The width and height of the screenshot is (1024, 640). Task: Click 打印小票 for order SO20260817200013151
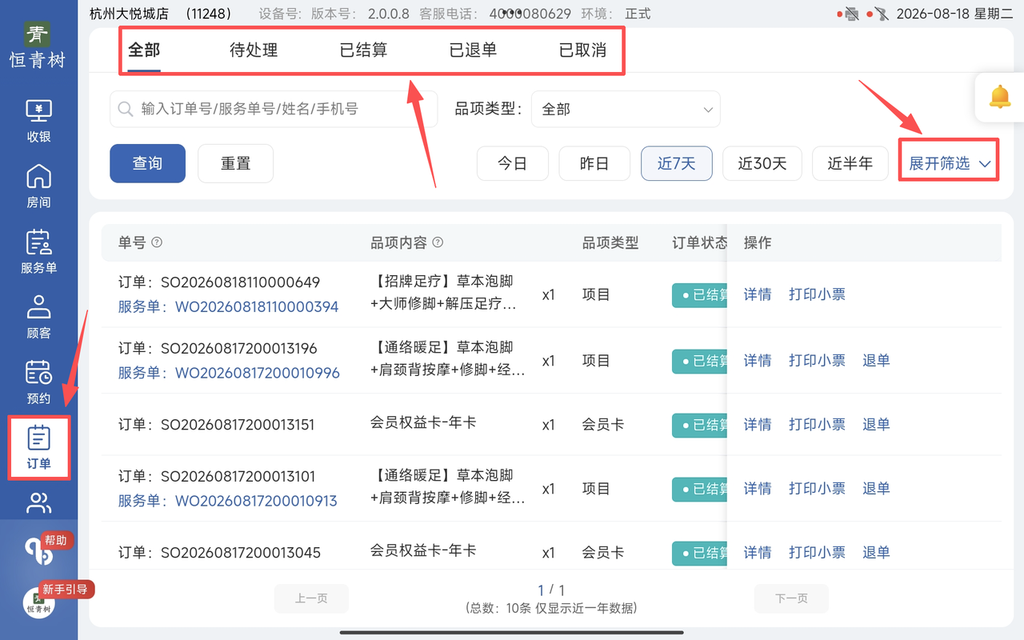[x=817, y=424]
